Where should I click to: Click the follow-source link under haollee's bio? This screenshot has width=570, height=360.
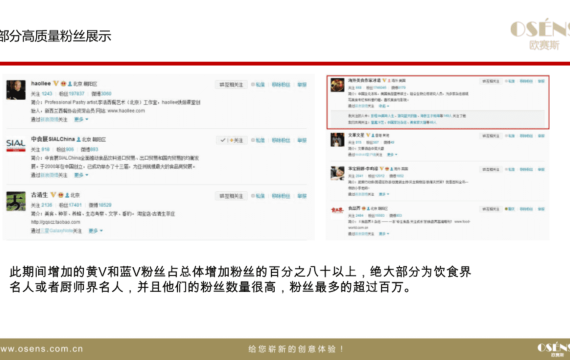click(x=49, y=119)
